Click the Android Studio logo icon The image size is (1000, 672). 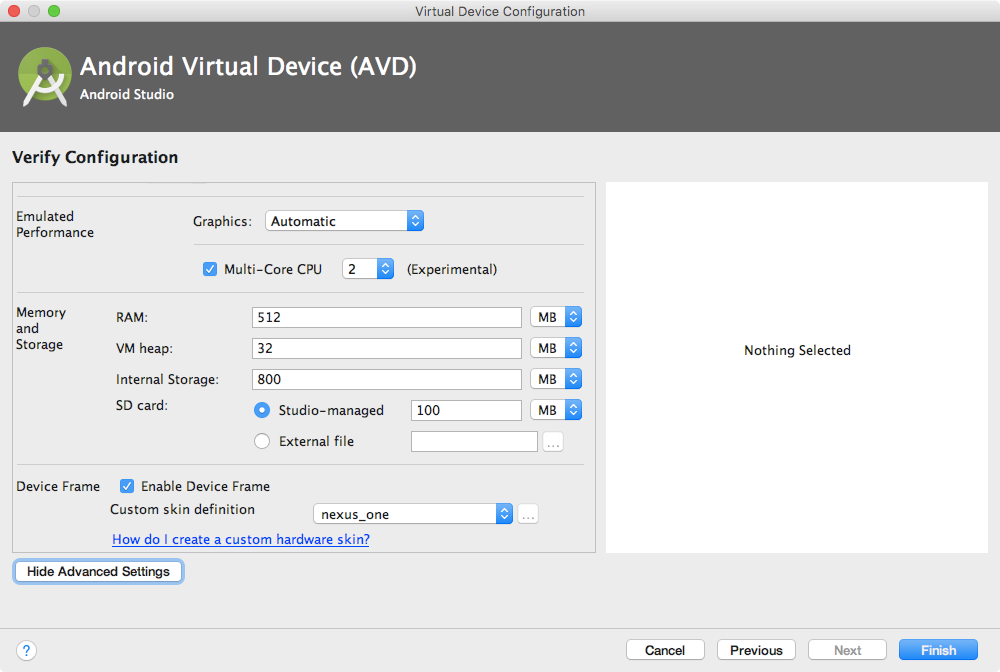tap(45, 77)
